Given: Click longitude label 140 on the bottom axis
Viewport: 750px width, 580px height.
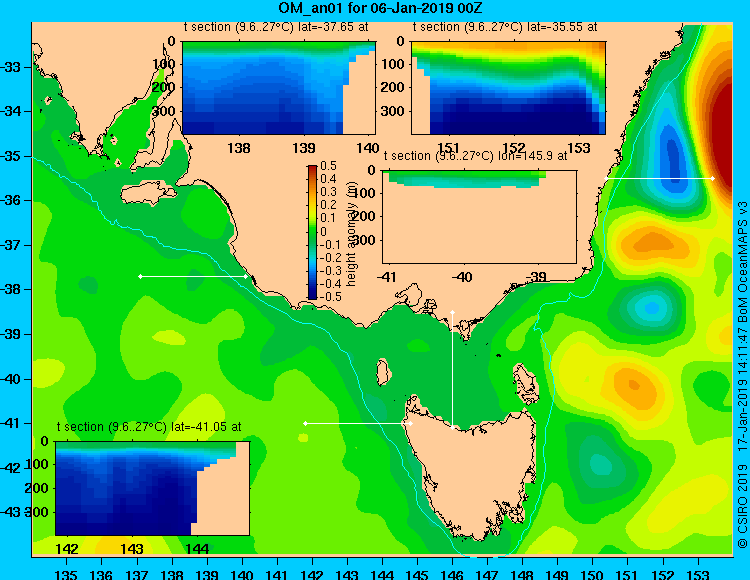Looking at the screenshot, I should point(242,574).
